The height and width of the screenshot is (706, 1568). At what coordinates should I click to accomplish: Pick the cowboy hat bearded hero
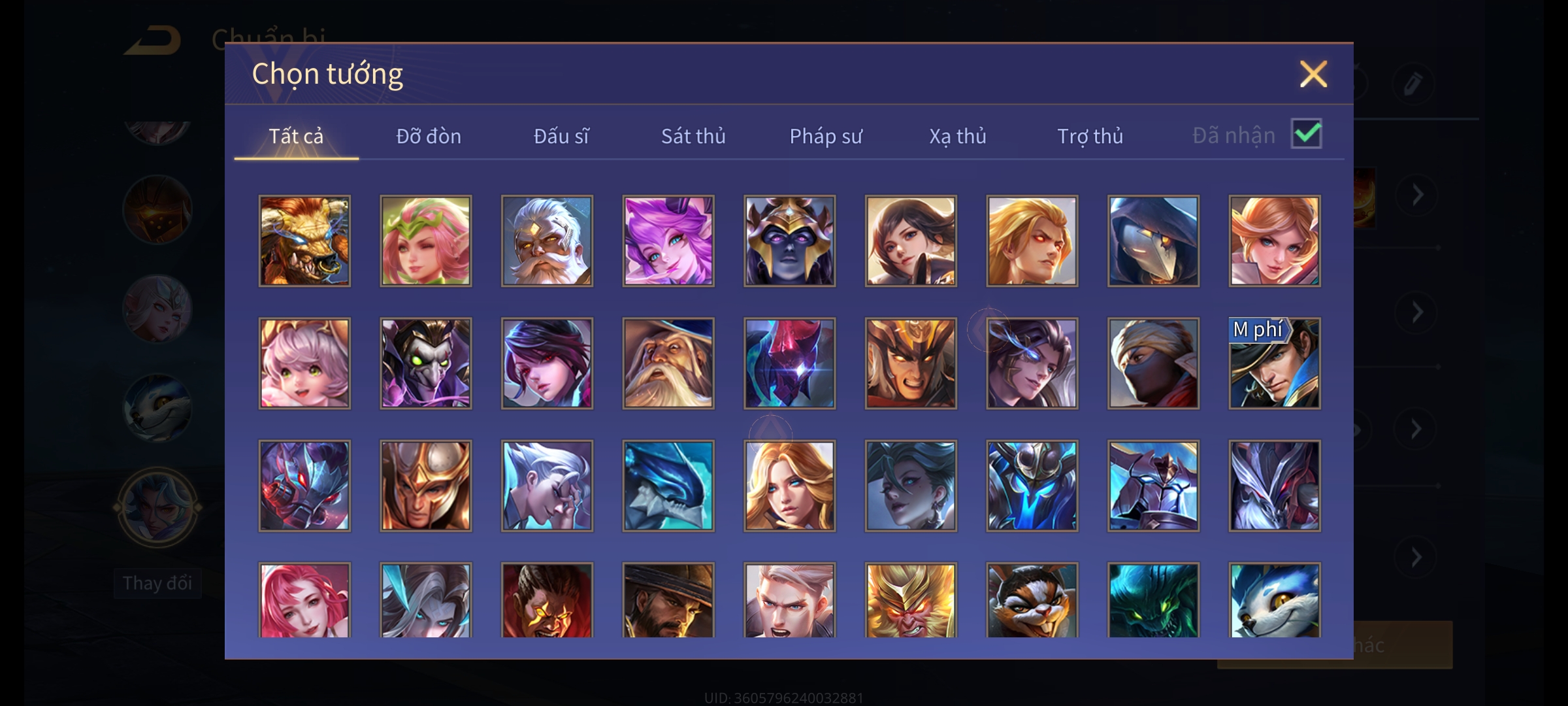tap(668, 600)
